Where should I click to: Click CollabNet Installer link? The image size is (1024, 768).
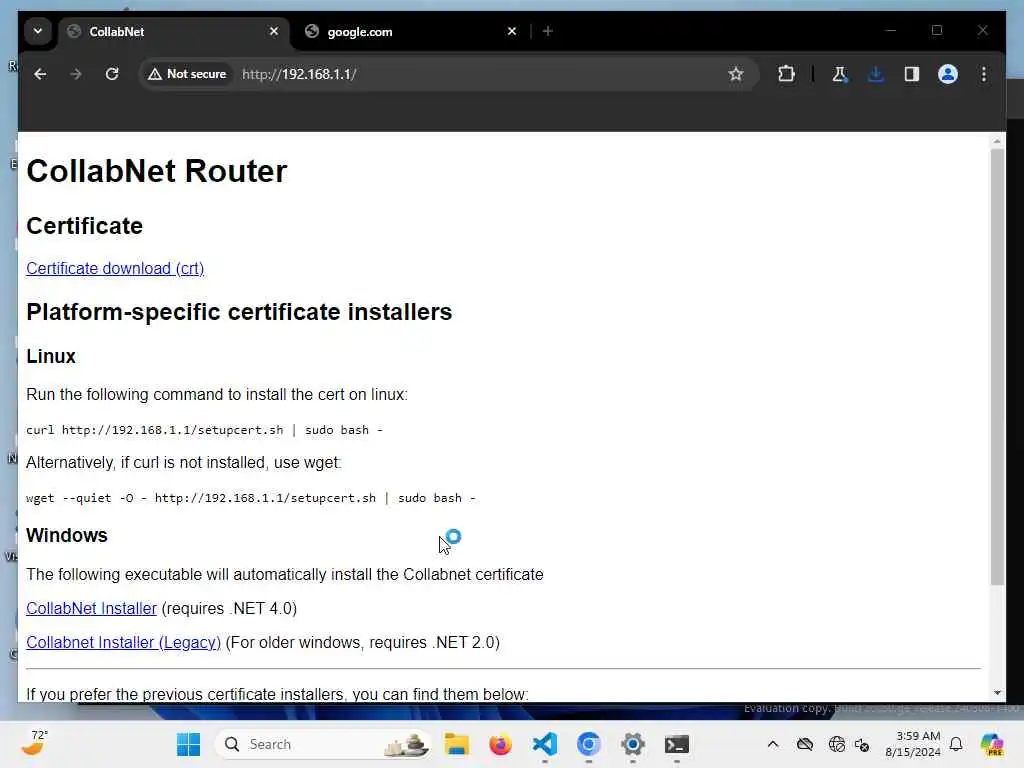[91, 609]
